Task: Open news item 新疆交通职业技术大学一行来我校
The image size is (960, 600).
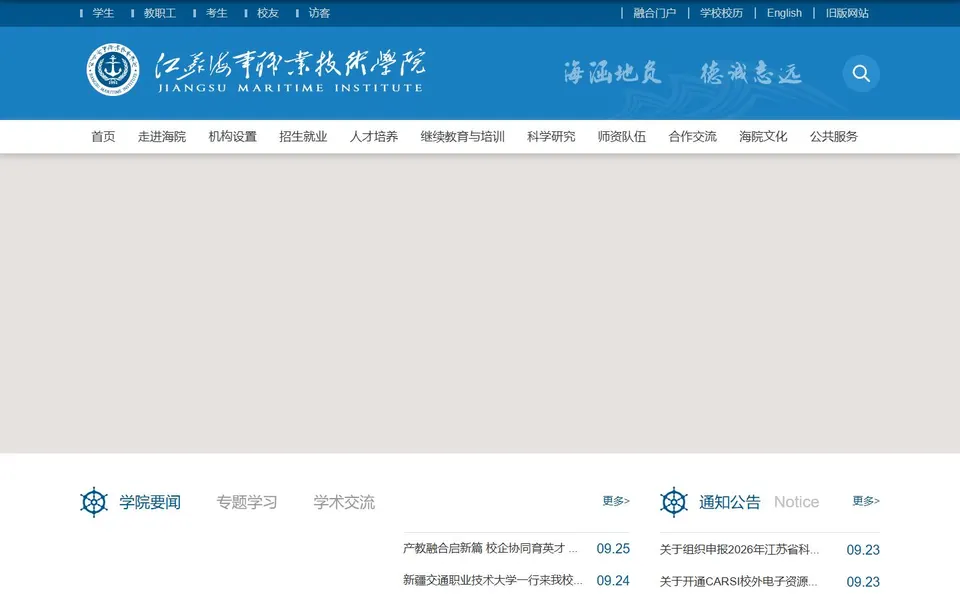Action: click(x=492, y=580)
